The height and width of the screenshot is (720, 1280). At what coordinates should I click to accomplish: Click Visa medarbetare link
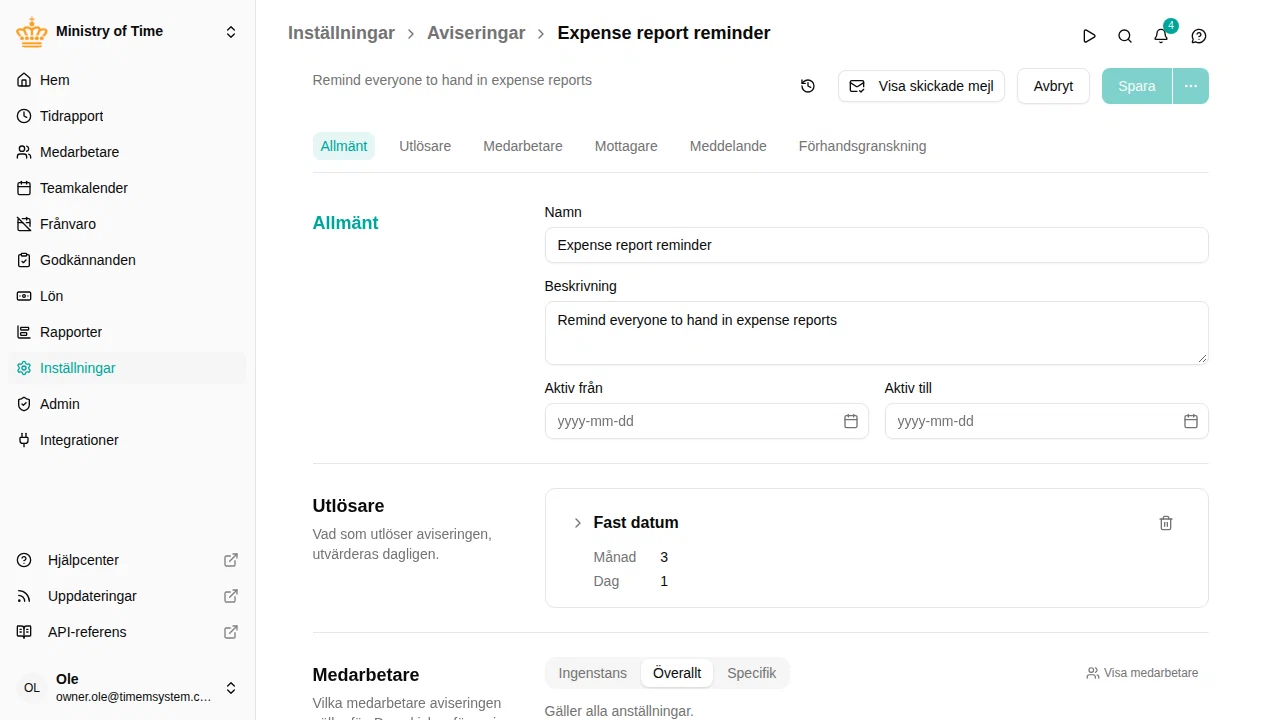tap(1142, 673)
